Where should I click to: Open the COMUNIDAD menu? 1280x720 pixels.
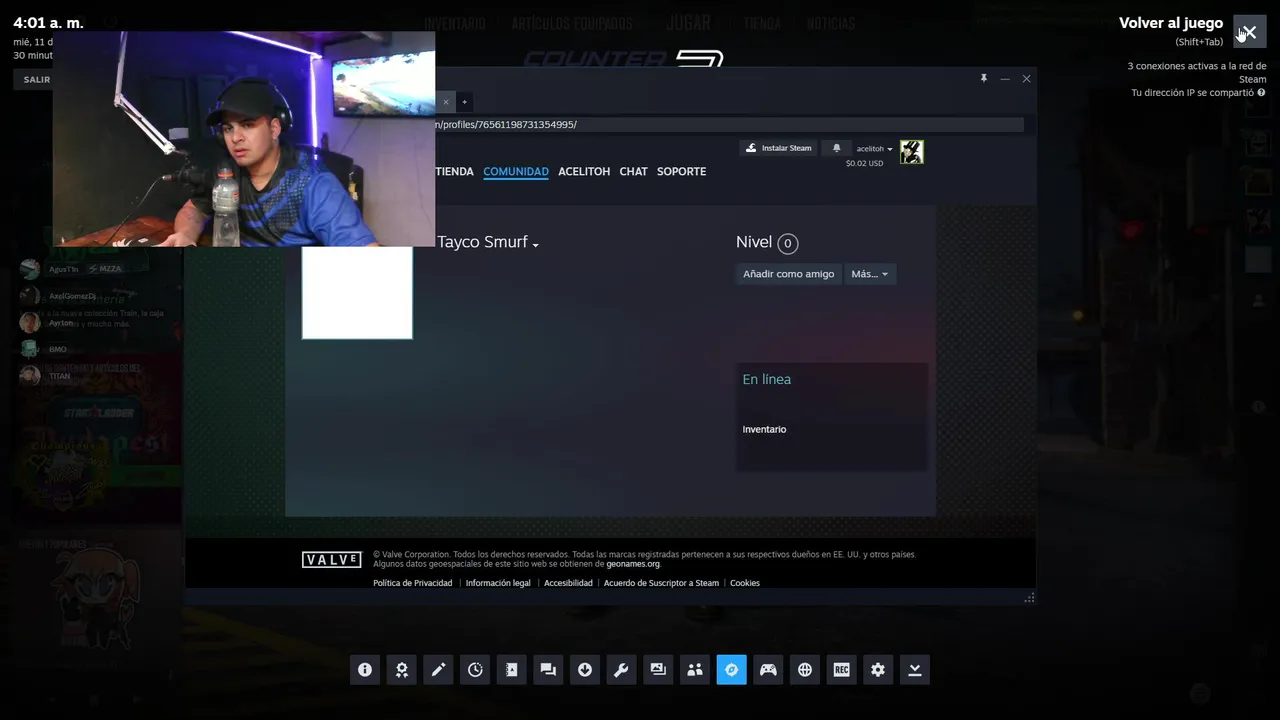(516, 172)
